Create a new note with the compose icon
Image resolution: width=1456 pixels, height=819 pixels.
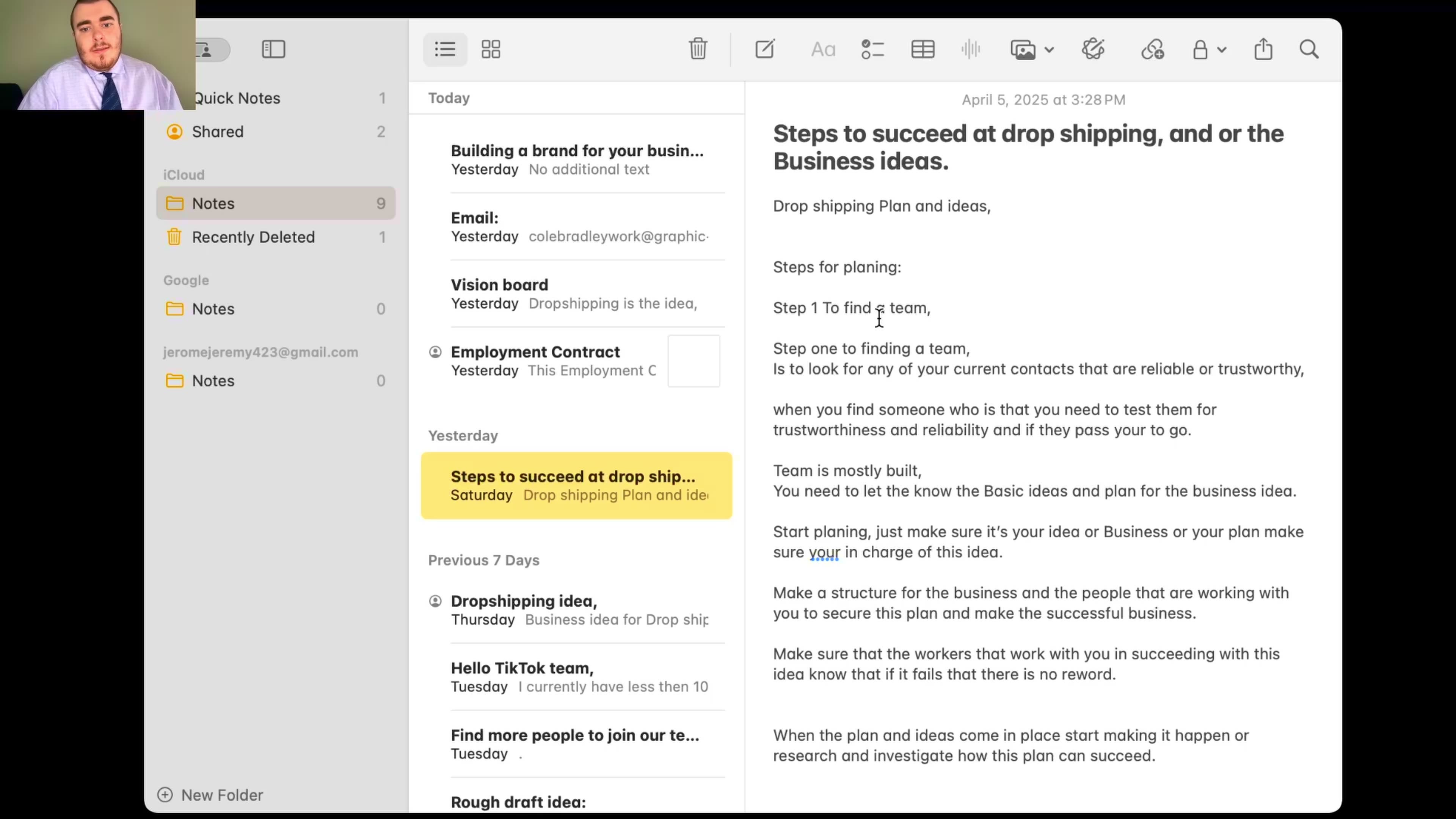point(764,49)
